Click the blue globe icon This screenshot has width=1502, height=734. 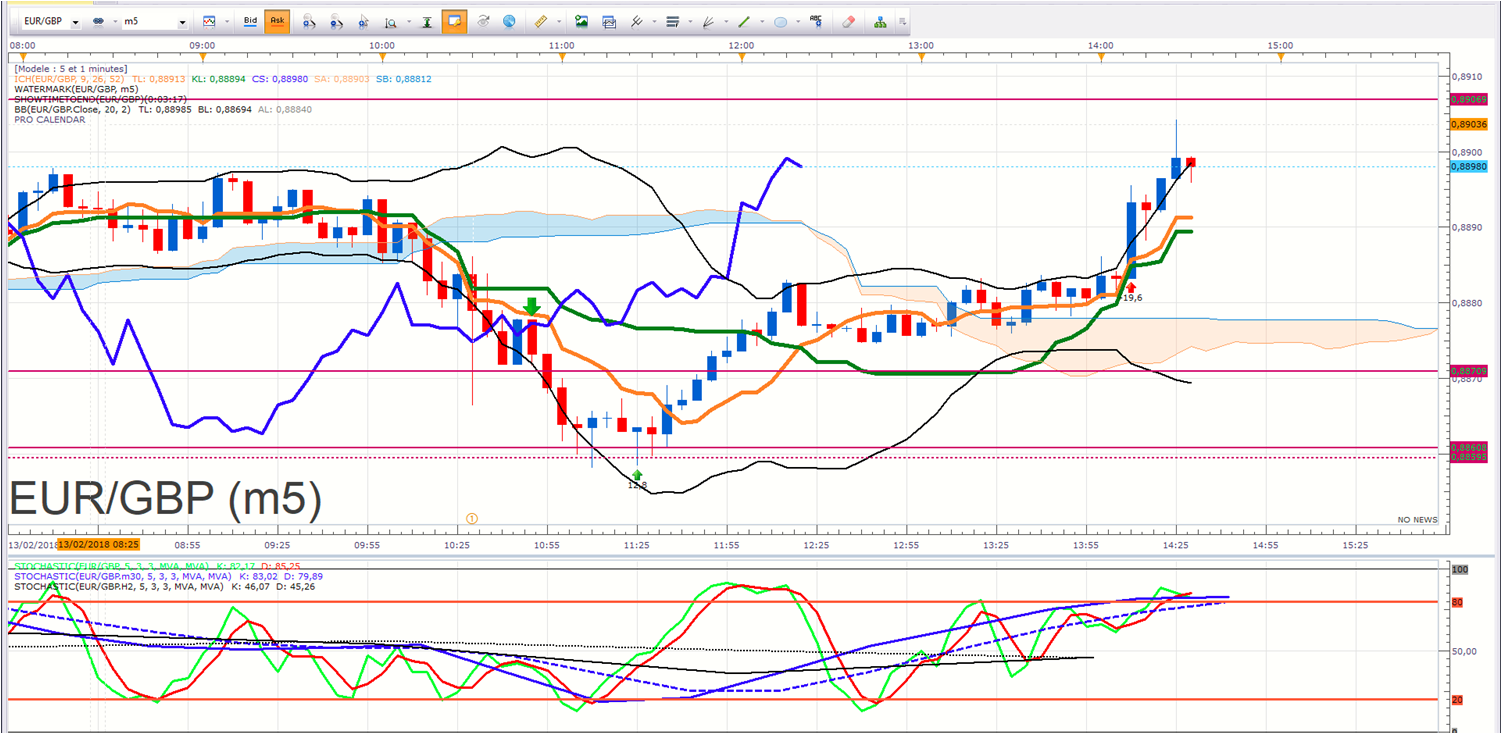pos(509,21)
